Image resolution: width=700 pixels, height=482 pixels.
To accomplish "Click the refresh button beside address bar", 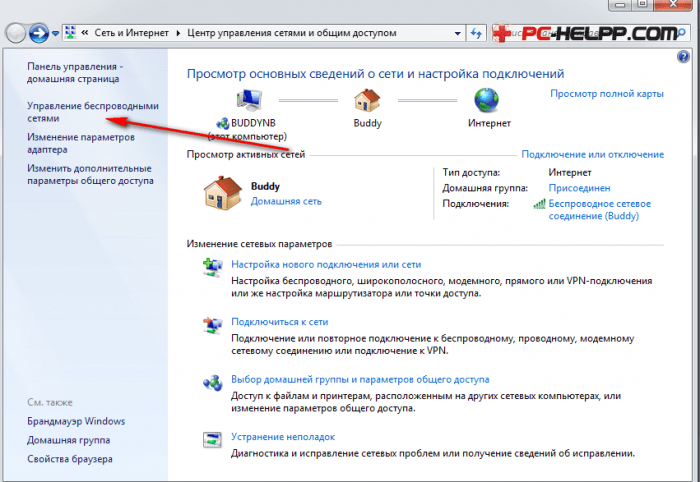I will pos(476,33).
